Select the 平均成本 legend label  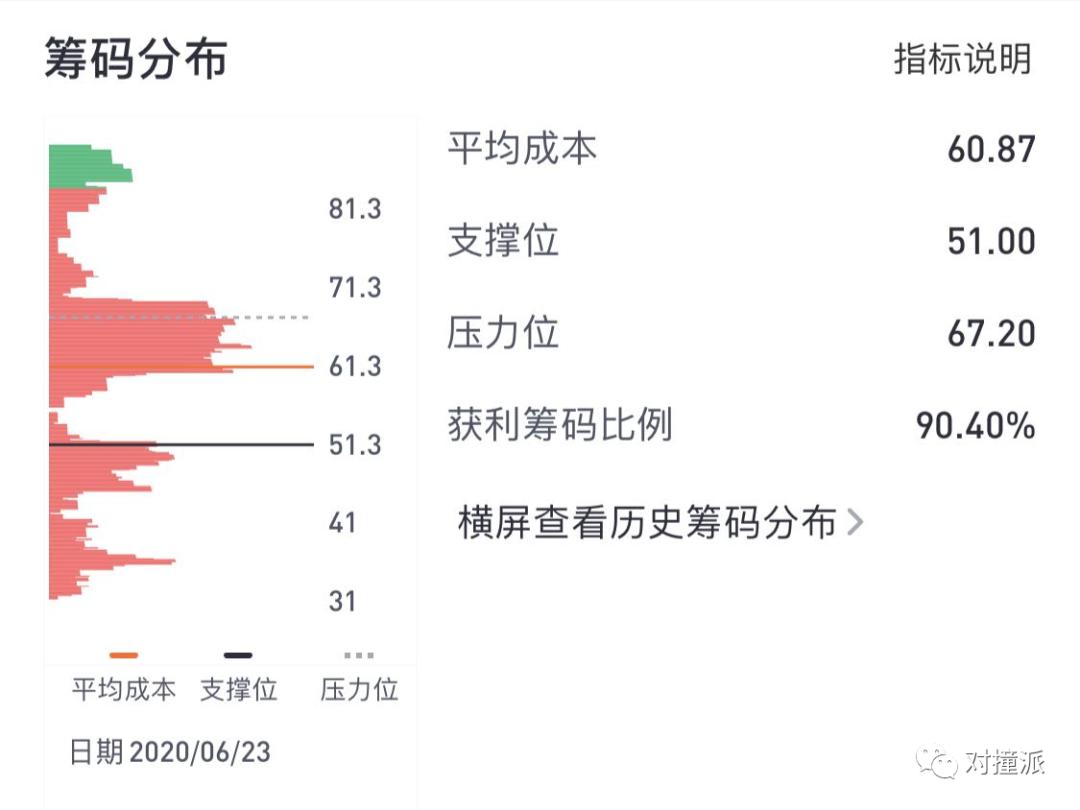point(124,690)
